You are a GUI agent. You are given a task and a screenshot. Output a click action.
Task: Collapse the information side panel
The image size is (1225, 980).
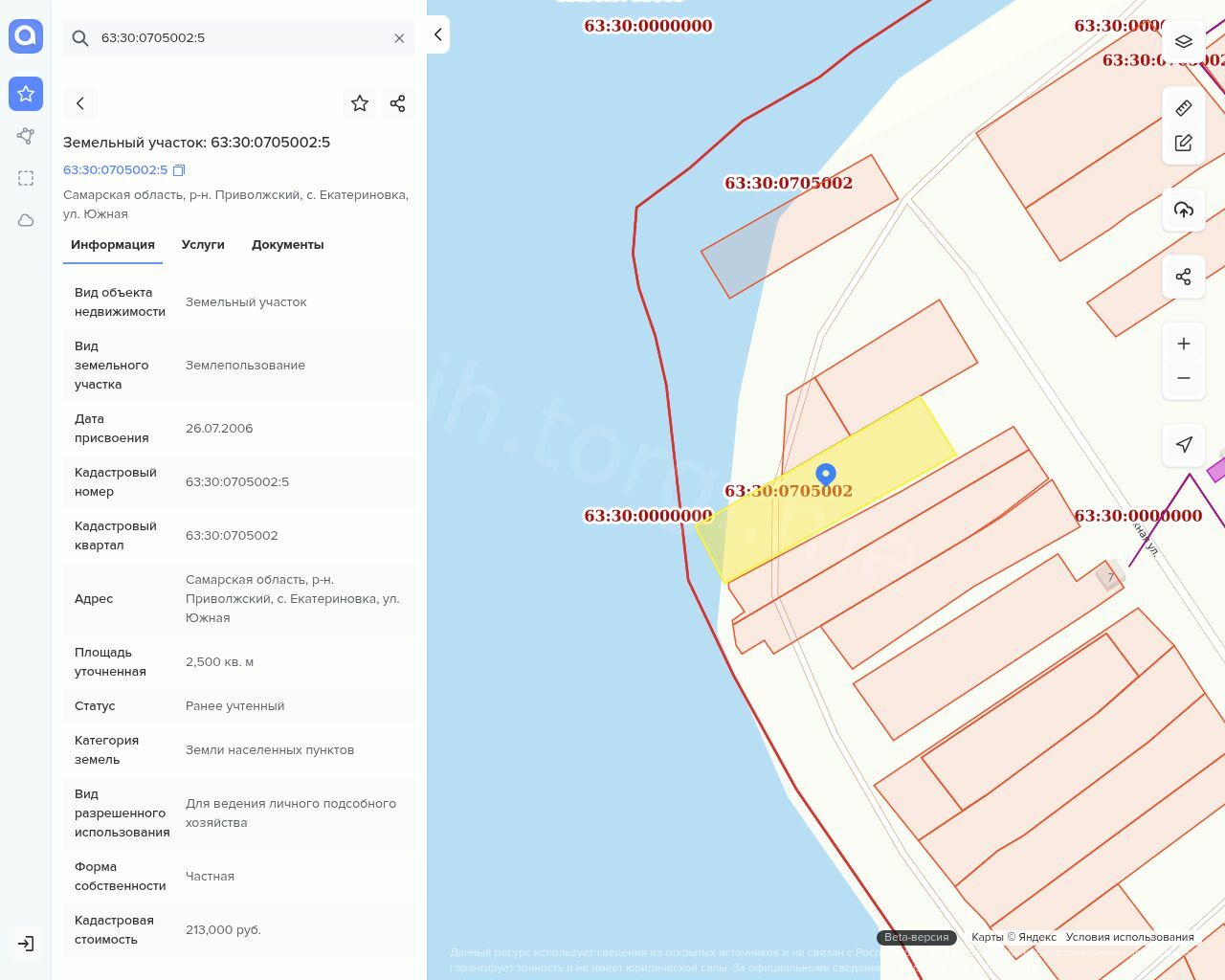437,34
